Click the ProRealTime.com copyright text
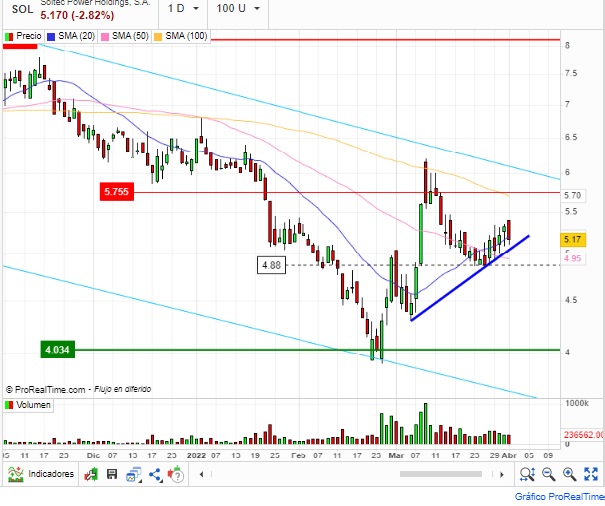The height and width of the screenshot is (506, 605). click(46, 390)
